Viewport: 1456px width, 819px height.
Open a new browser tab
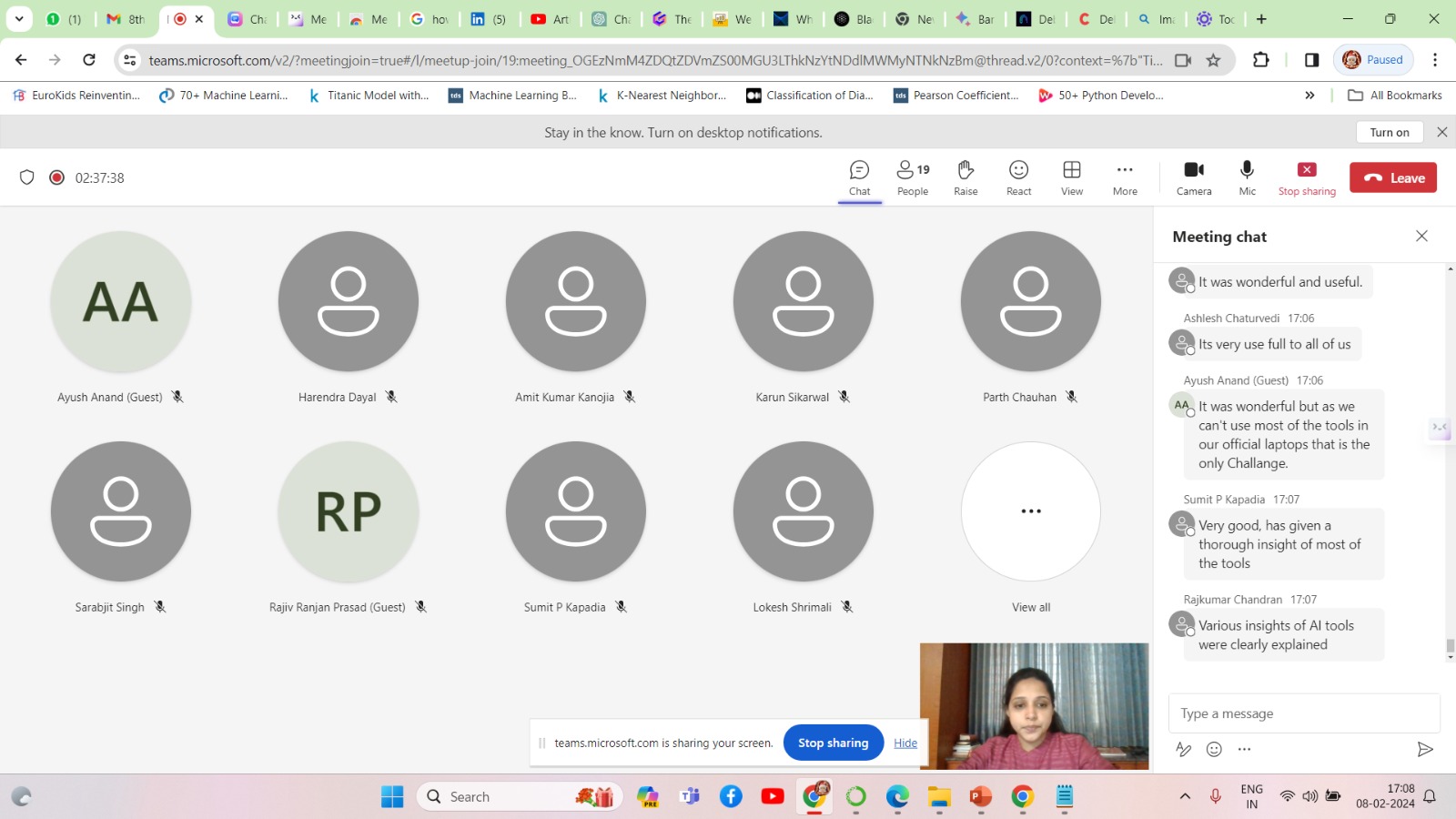point(1261,19)
